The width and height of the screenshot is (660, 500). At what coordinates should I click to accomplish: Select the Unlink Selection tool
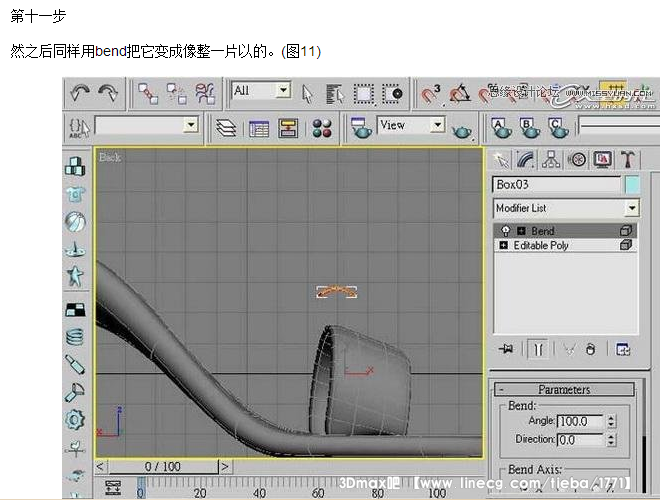[176, 93]
